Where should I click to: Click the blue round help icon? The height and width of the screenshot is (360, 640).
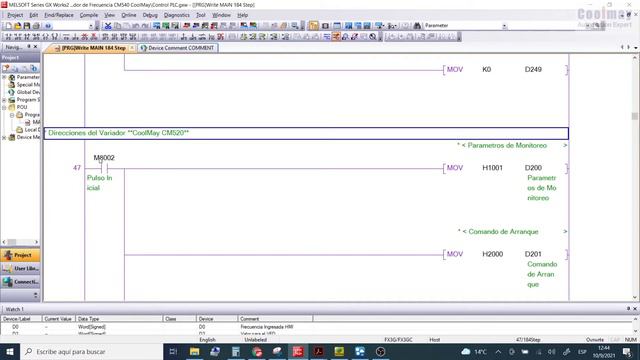pyautogui.click(x=48, y=26)
